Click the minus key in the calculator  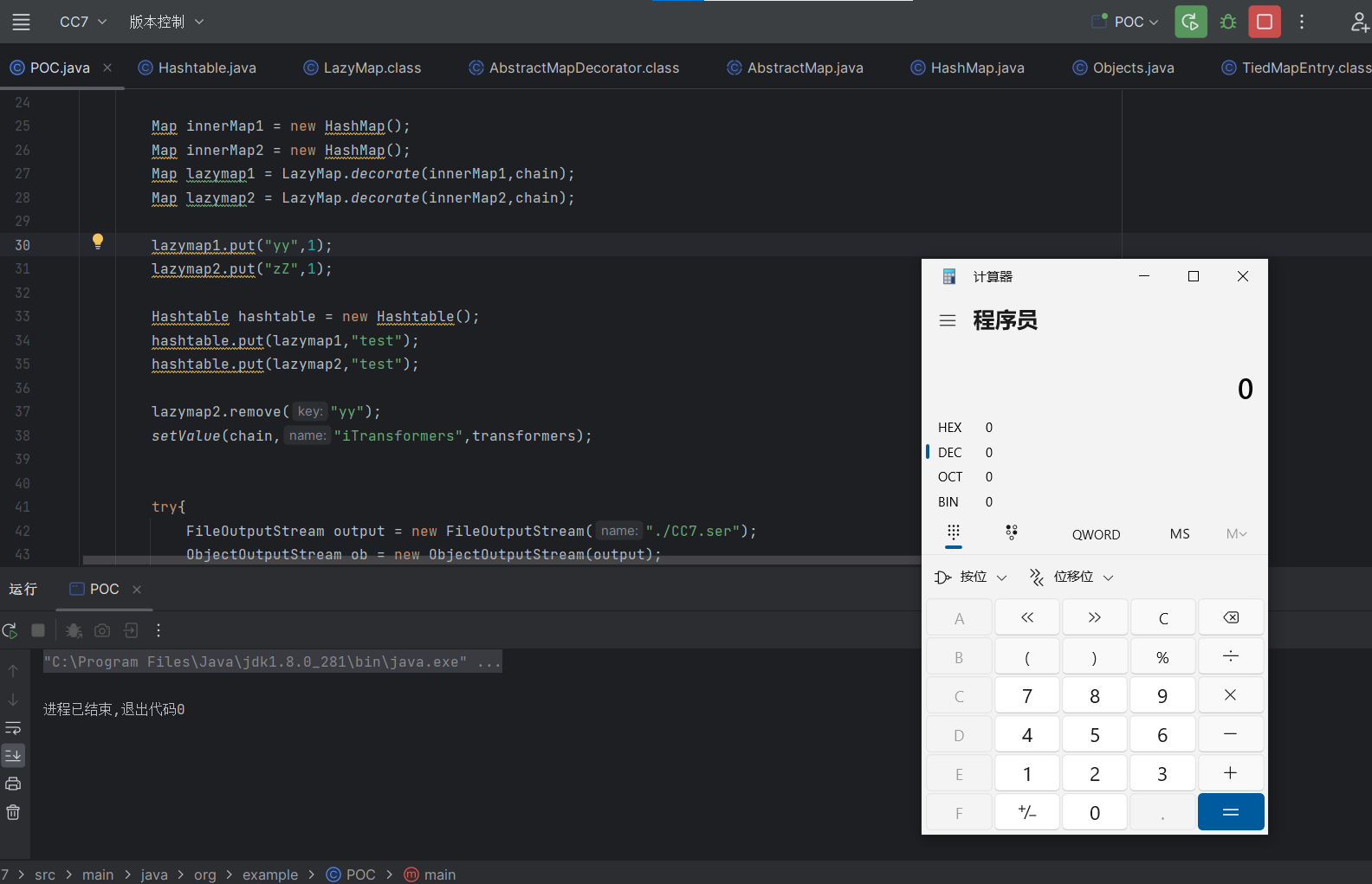(1231, 734)
